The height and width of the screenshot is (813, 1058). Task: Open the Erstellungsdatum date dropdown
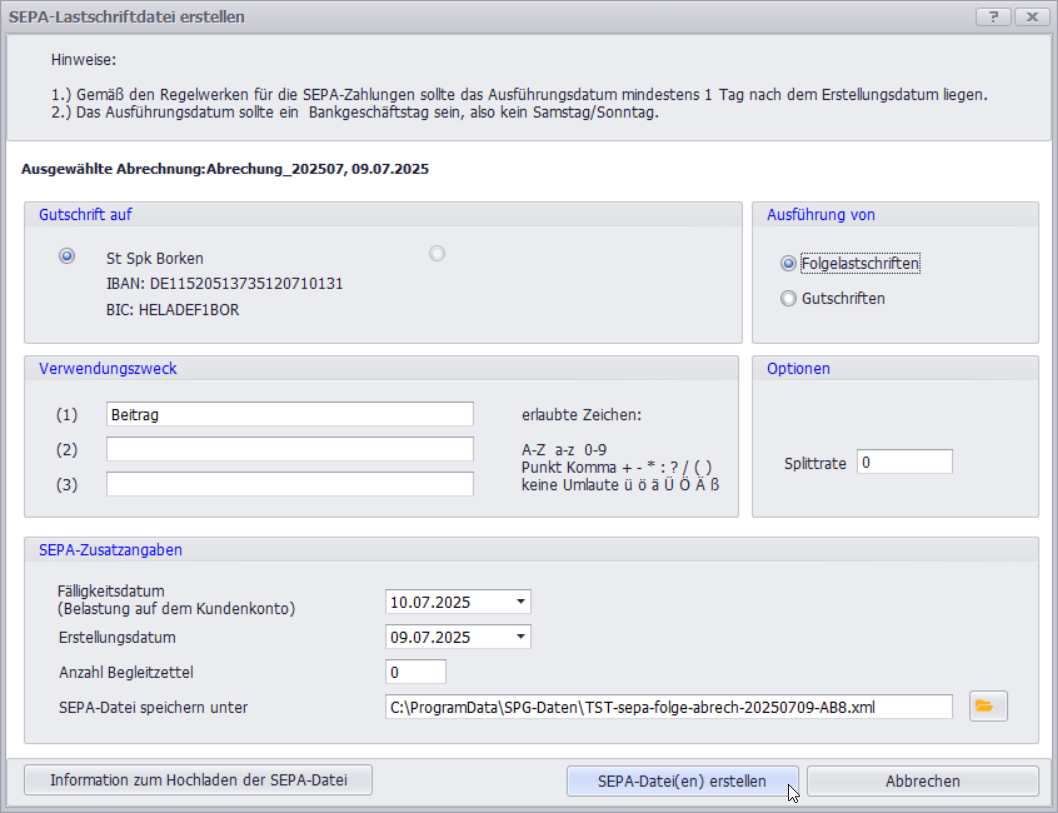(520, 637)
